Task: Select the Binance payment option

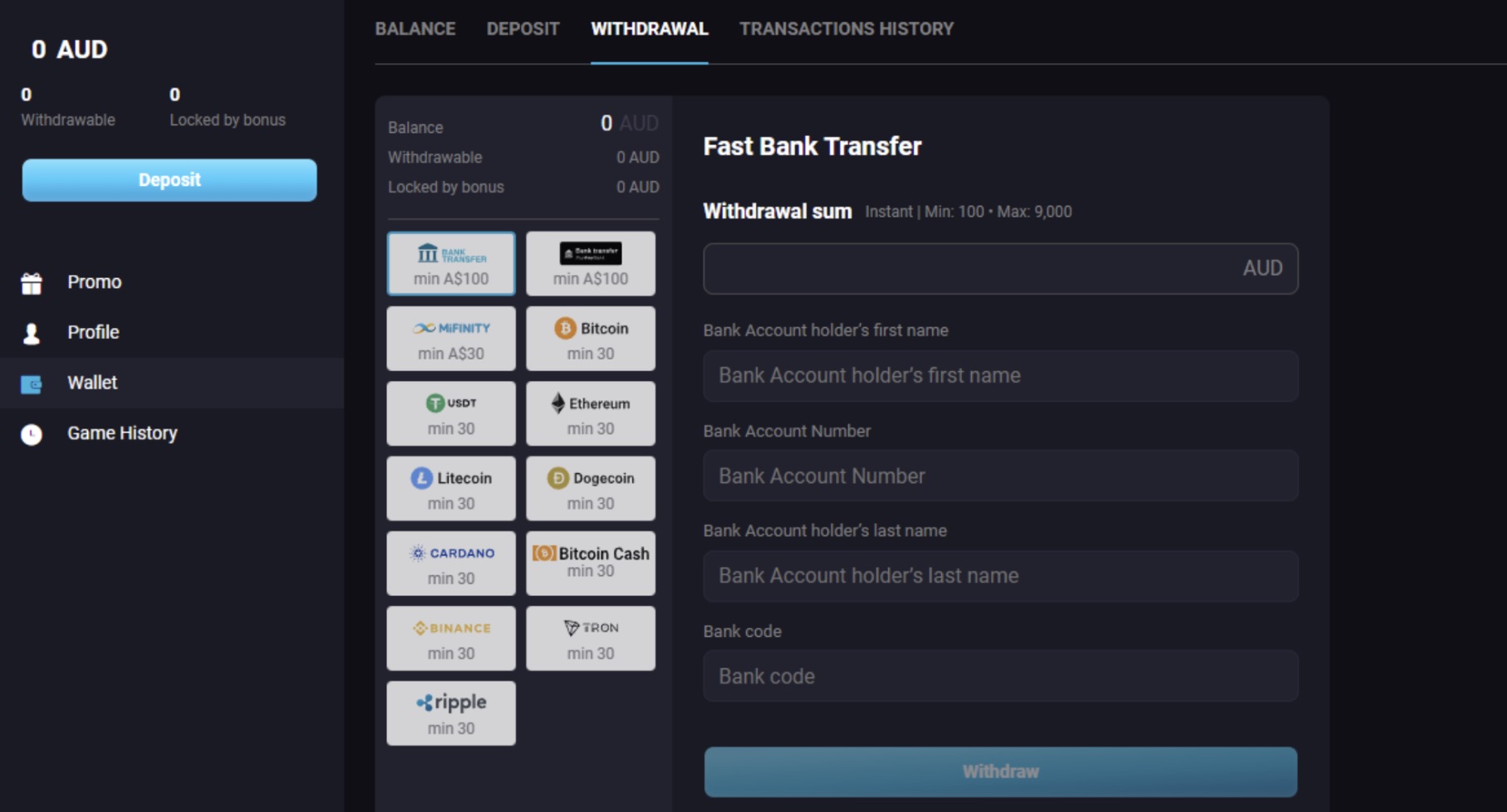Action: [x=451, y=638]
